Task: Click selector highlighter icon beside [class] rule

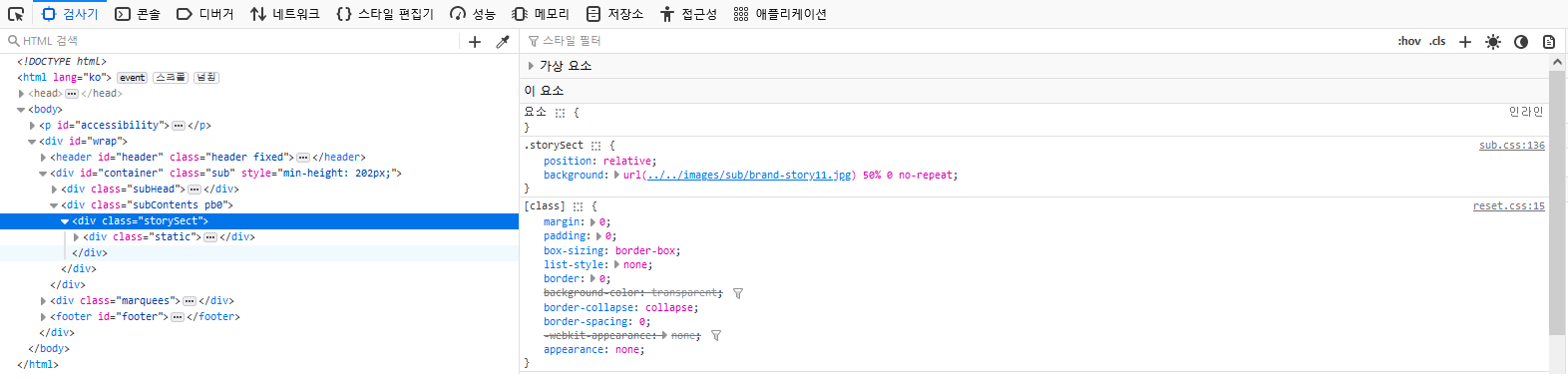Action: tap(578, 206)
